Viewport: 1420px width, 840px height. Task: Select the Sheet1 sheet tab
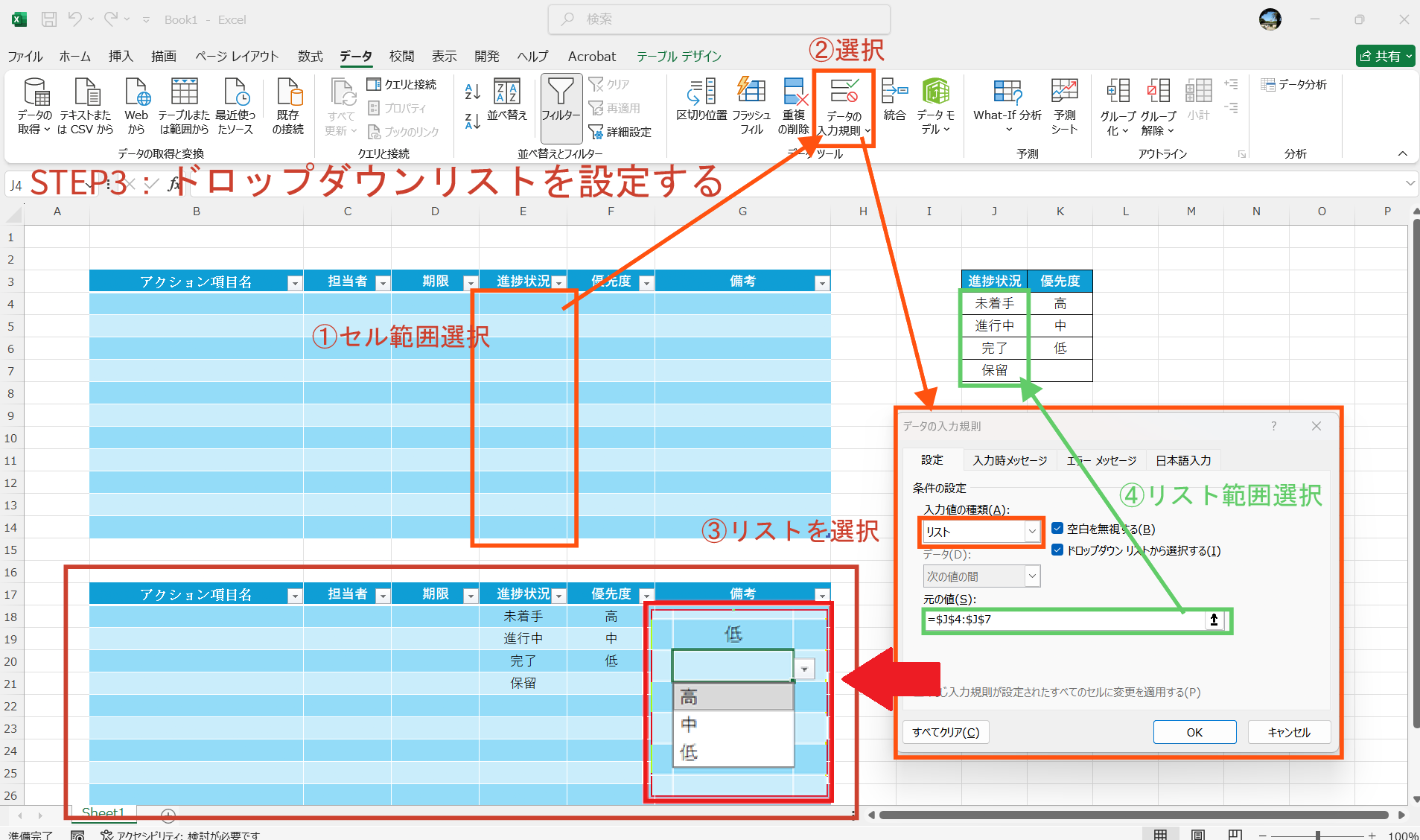[104, 812]
